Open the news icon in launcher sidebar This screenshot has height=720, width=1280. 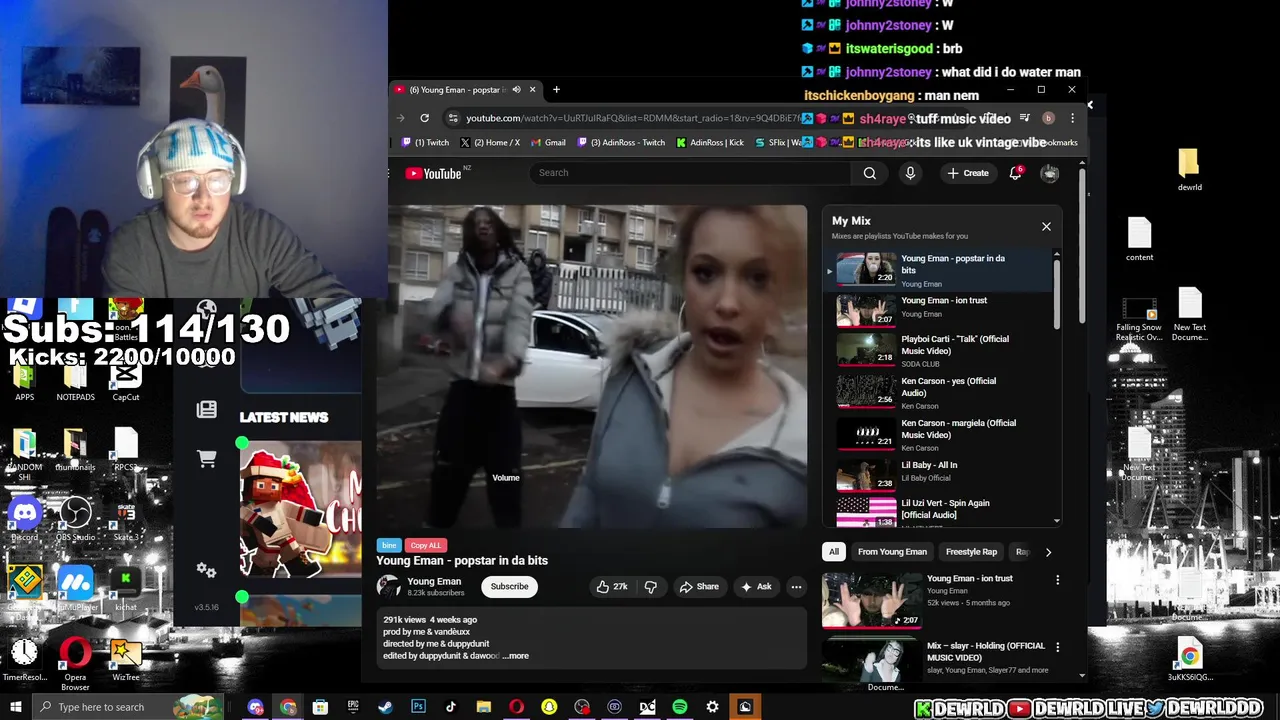pos(206,409)
